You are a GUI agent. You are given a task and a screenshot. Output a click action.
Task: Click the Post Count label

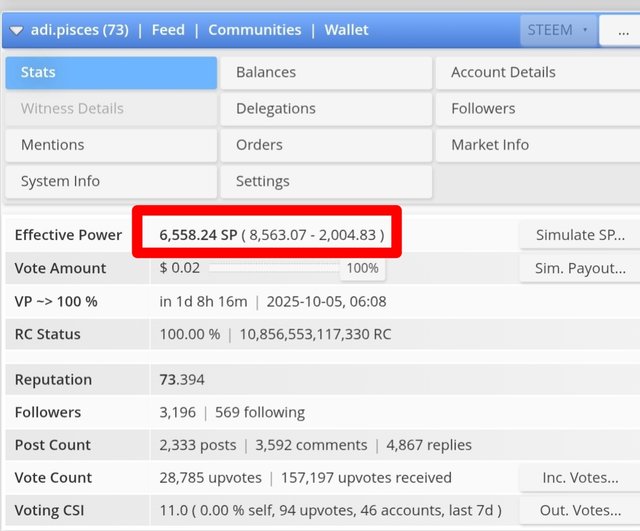click(x=53, y=445)
